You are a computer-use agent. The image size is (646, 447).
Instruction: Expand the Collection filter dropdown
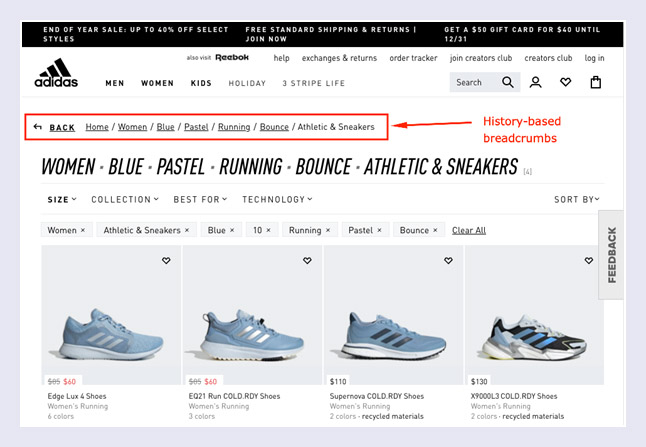[x=125, y=199]
